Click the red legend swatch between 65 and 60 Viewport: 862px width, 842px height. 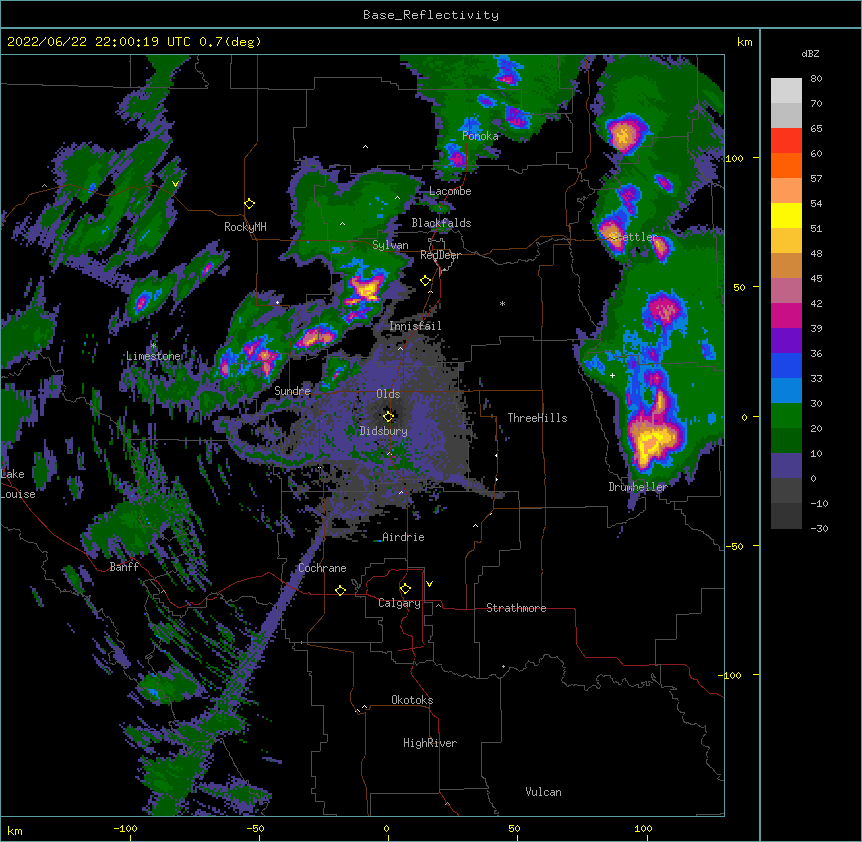point(786,141)
